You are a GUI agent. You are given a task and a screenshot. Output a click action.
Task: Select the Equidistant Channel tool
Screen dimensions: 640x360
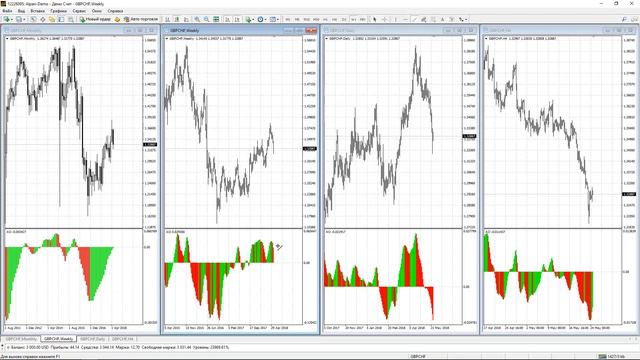[x=424, y=19]
